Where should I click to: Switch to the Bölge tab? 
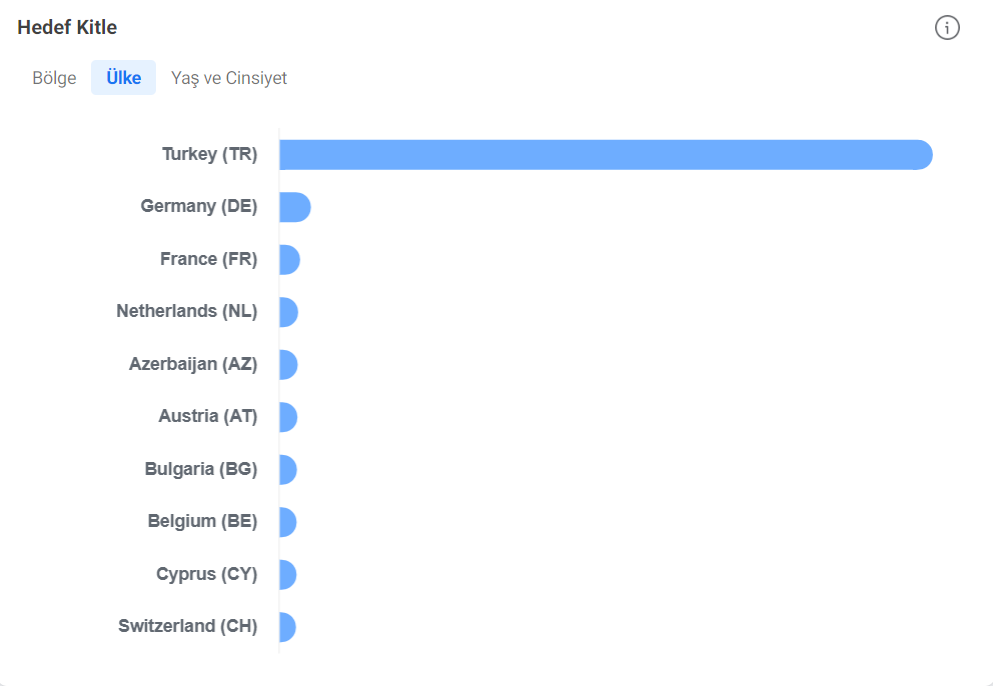pyautogui.click(x=54, y=78)
